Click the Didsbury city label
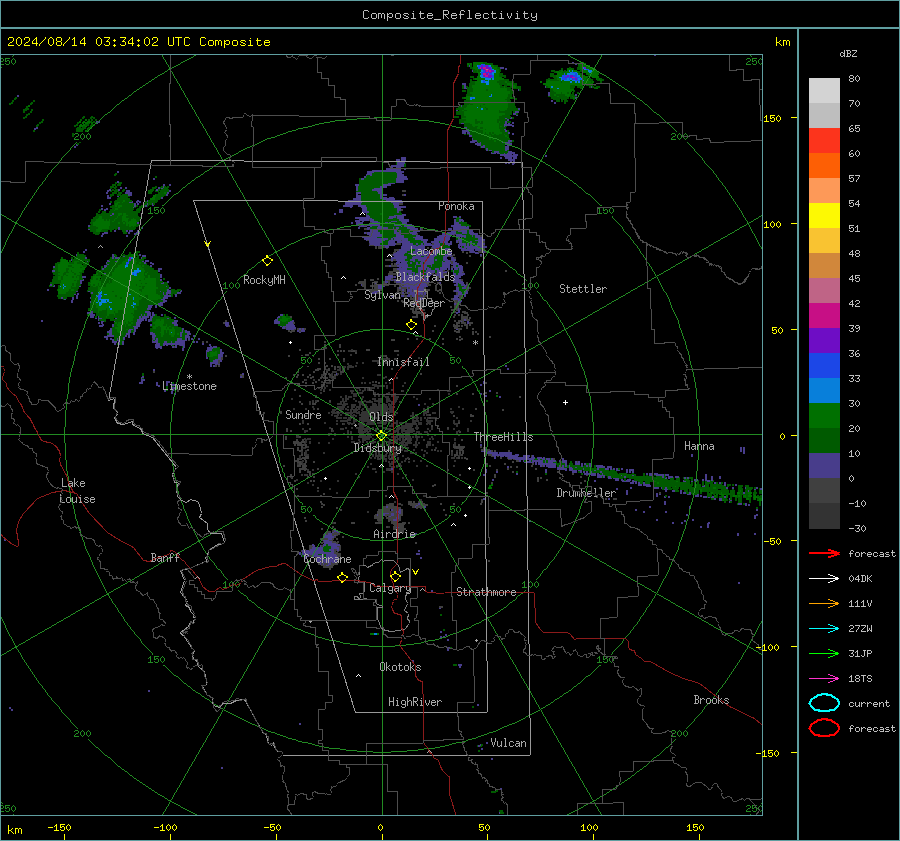This screenshot has width=900, height=841. [377, 448]
